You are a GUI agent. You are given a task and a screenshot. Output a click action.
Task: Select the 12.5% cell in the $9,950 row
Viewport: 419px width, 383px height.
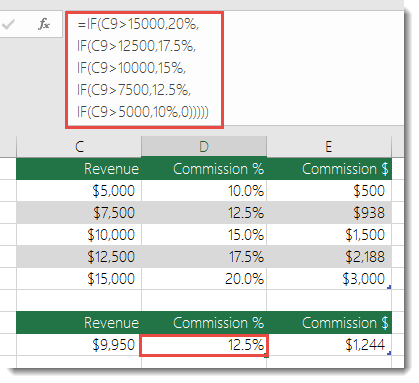click(x=204, y=346)
